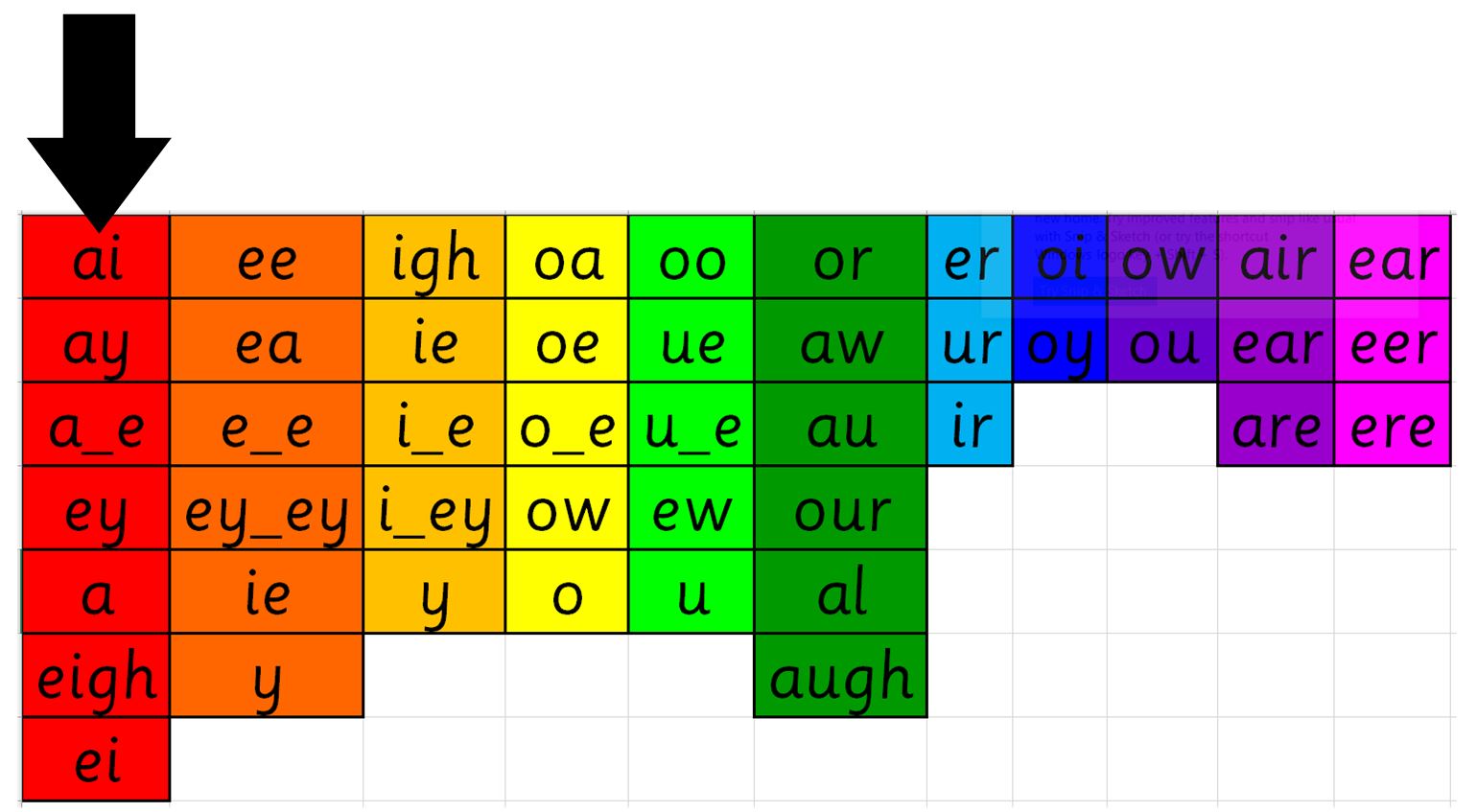1477x812 pixels.
Task: Choose the 'ew' green tile
Action: pos(692,508)
